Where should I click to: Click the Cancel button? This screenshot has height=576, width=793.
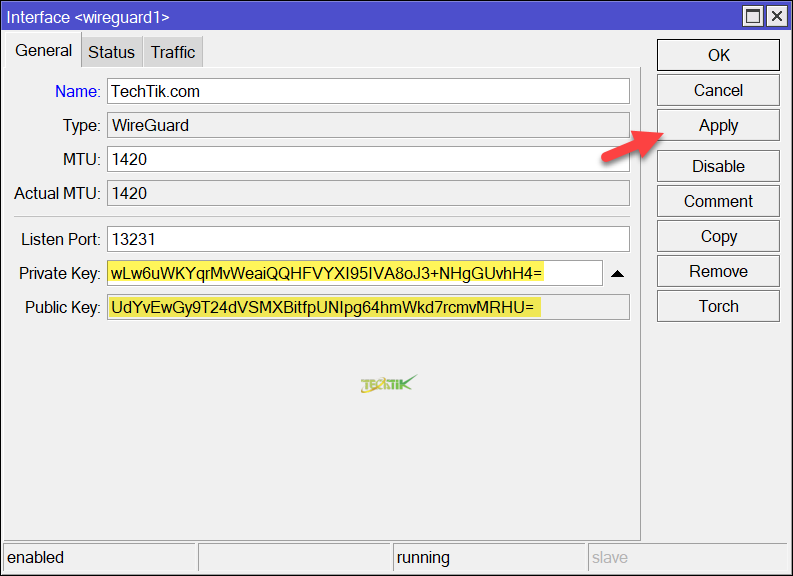coord(718,91)
